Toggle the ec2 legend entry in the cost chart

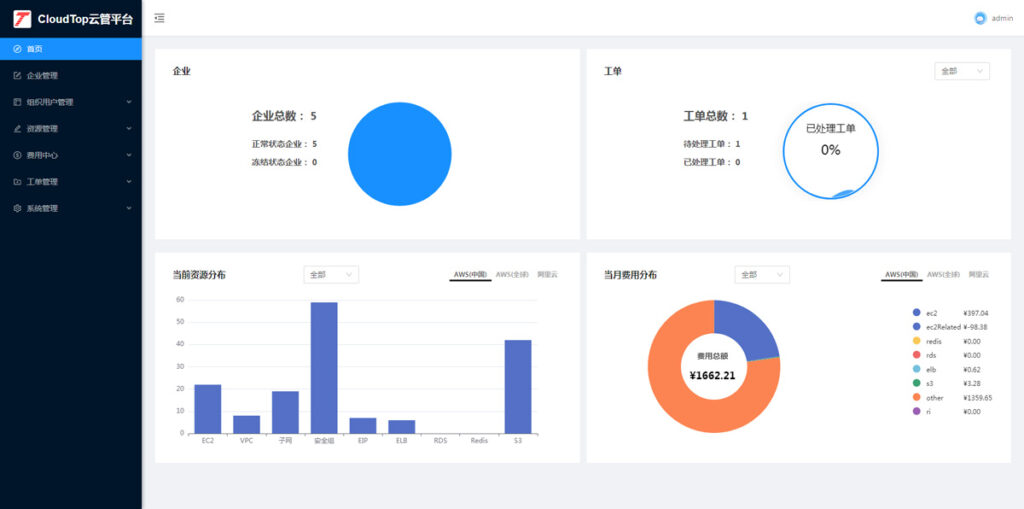(x=916, y=313)
